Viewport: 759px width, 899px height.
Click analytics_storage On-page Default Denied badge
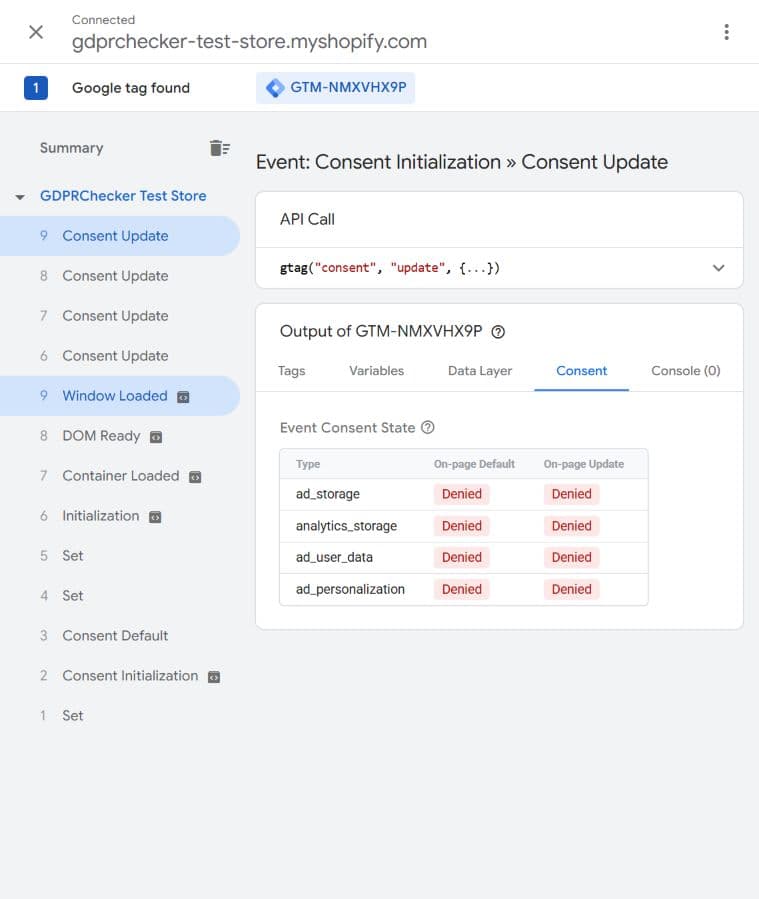click(461, 526)
